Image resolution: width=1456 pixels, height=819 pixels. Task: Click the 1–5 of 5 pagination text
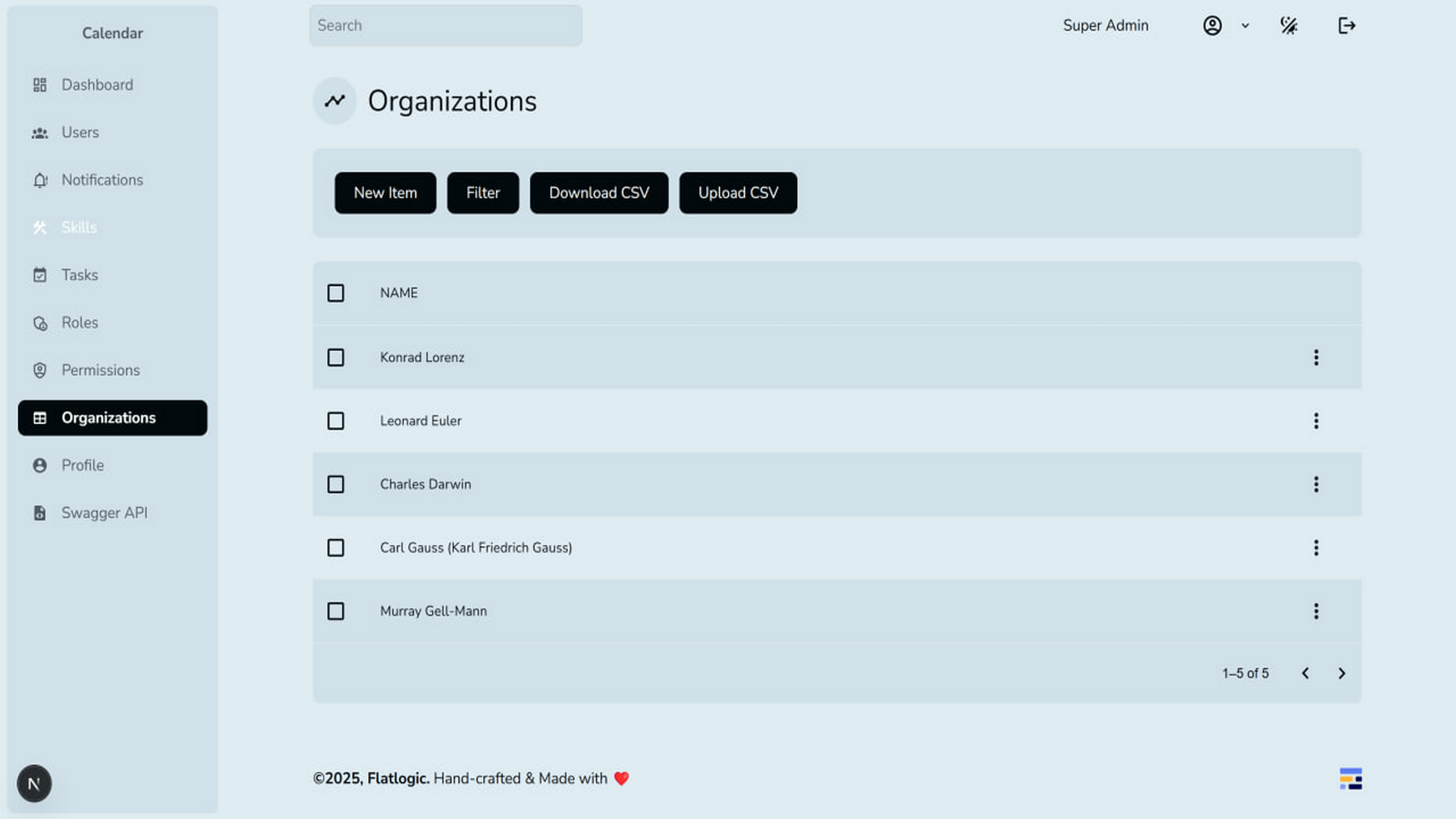(1245, 673)
